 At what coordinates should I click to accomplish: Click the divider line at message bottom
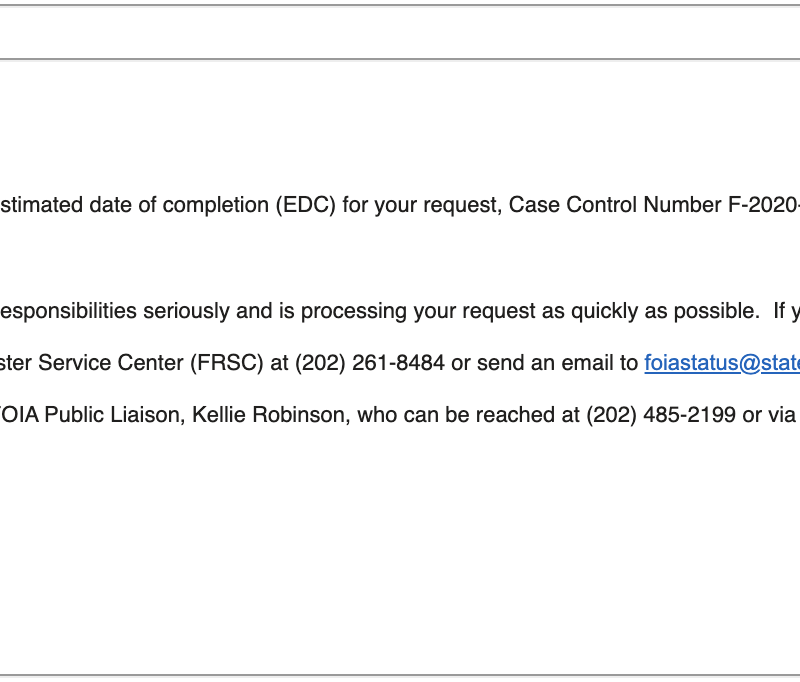(400, 675)
